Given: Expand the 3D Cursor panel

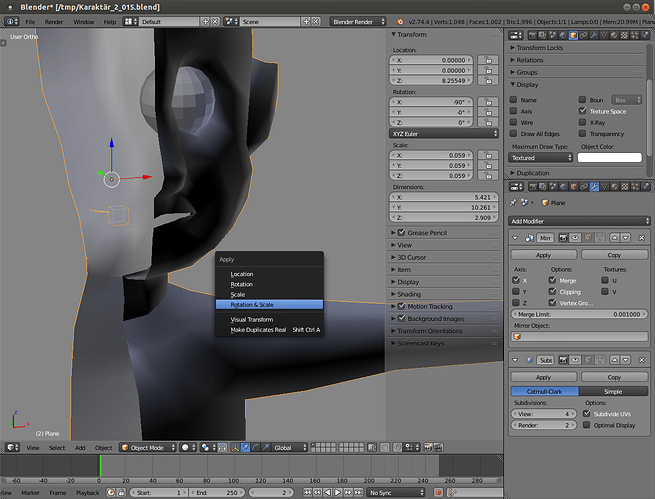Looking at the screenshot, I should (x=411, y=257).
